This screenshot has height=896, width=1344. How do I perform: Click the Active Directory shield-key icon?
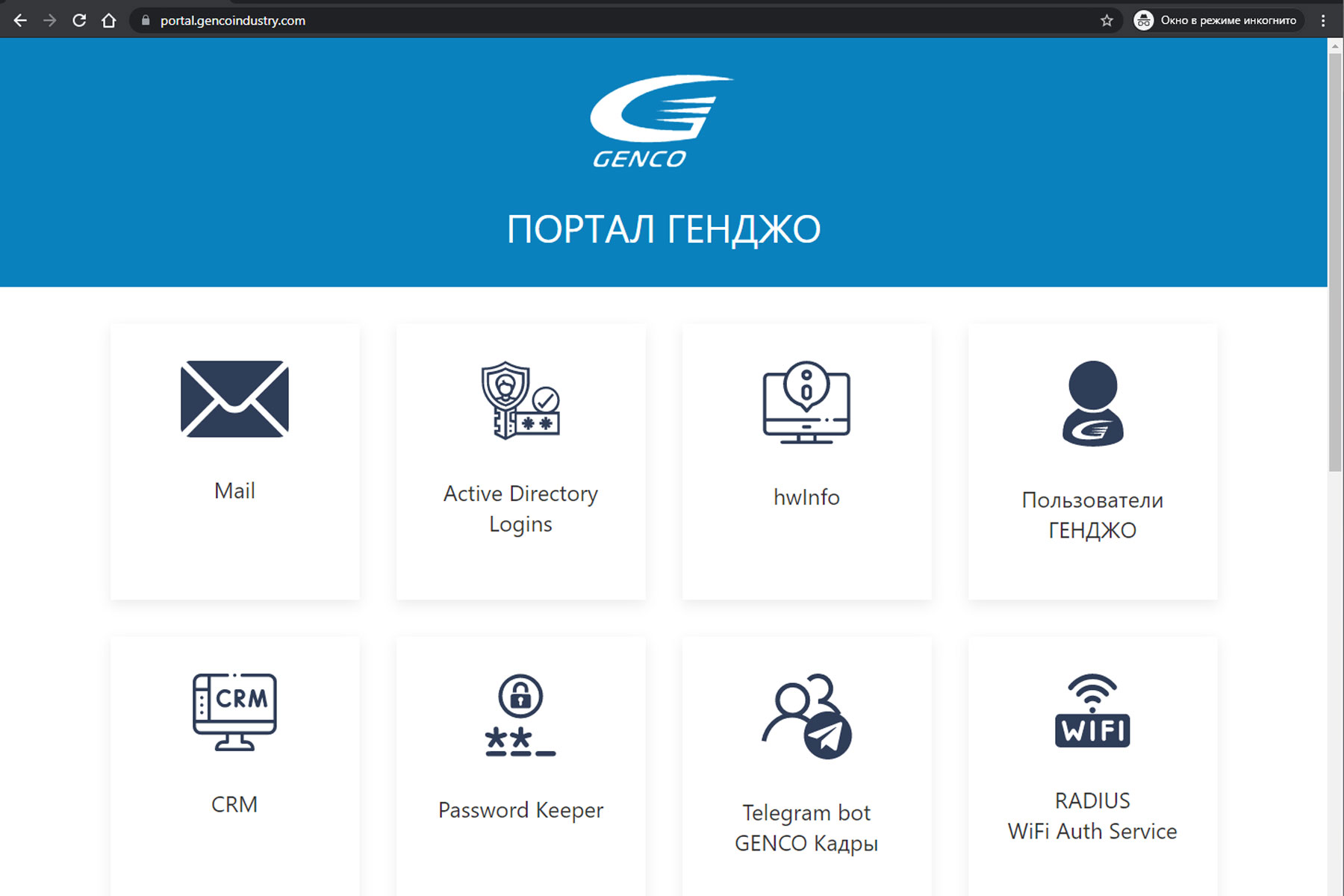(x=520, y=400)
